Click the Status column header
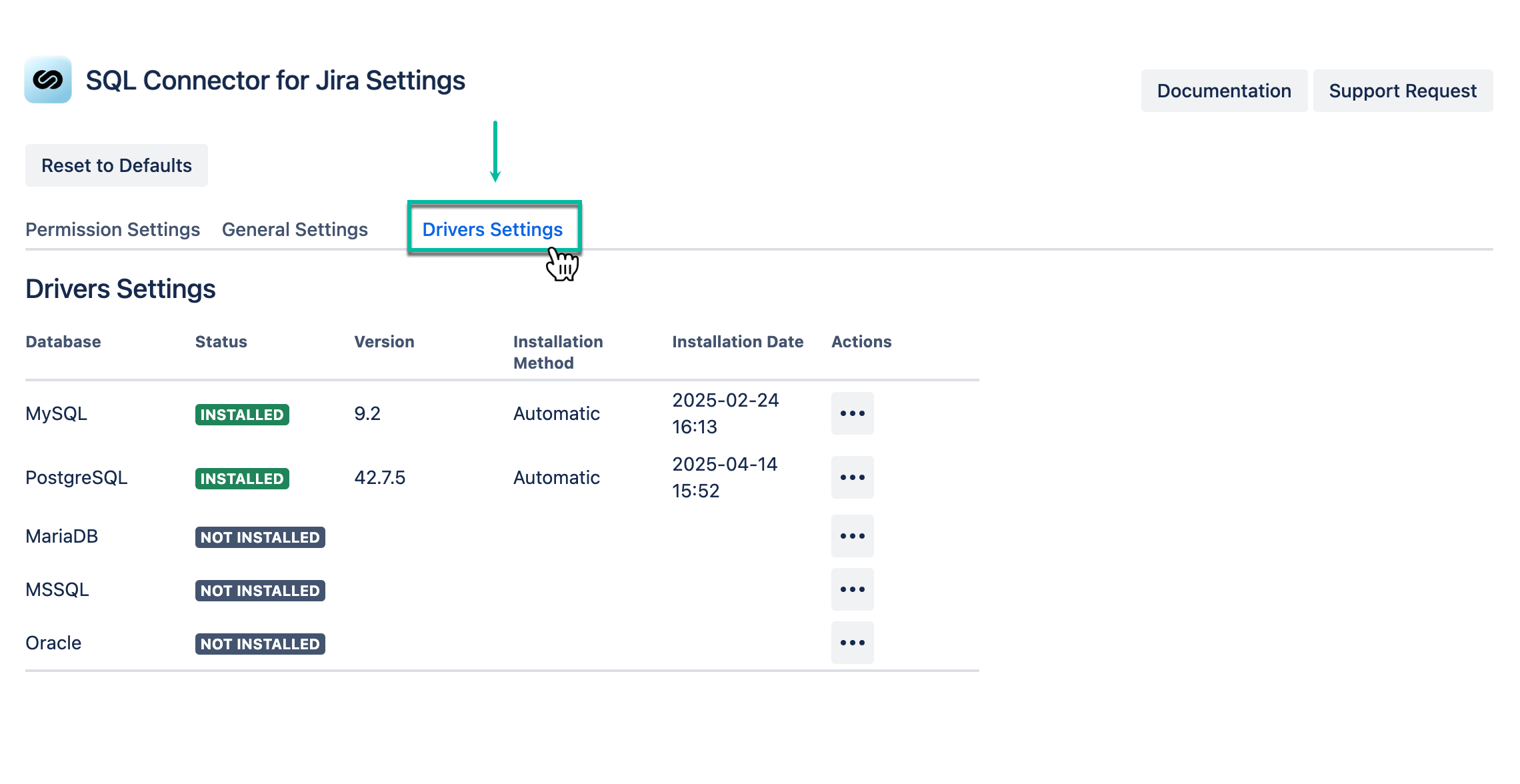The width and height of the screenshot is (1520, 784). click(x=221, y=341)
